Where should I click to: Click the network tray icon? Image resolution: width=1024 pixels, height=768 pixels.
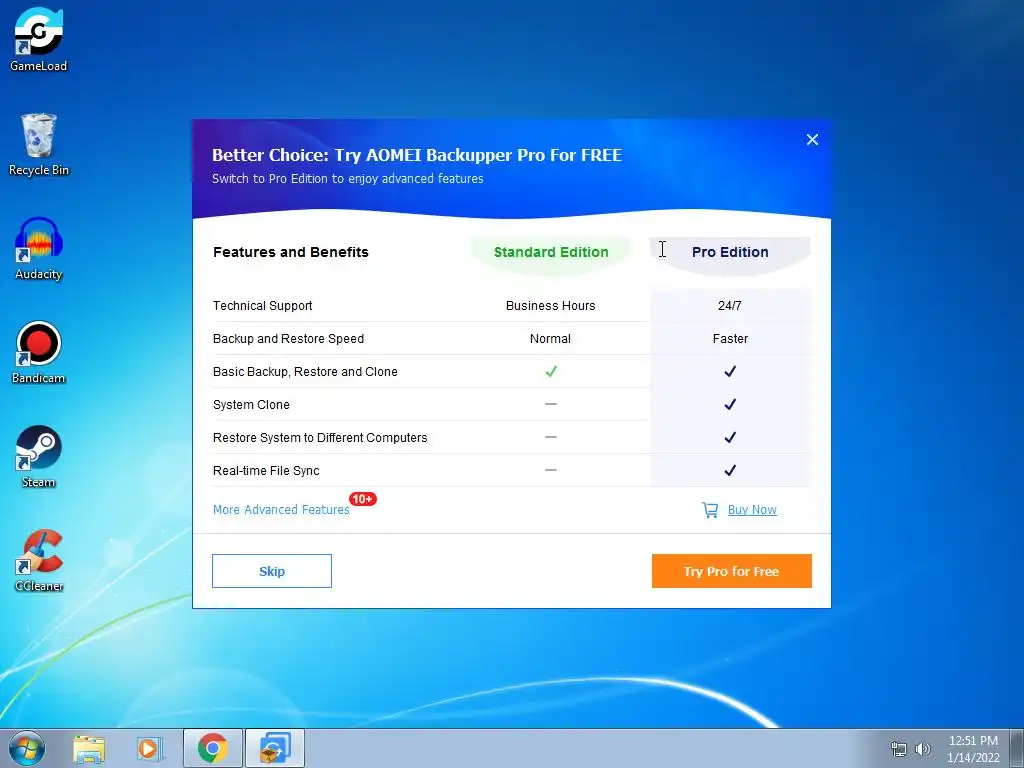899,749
